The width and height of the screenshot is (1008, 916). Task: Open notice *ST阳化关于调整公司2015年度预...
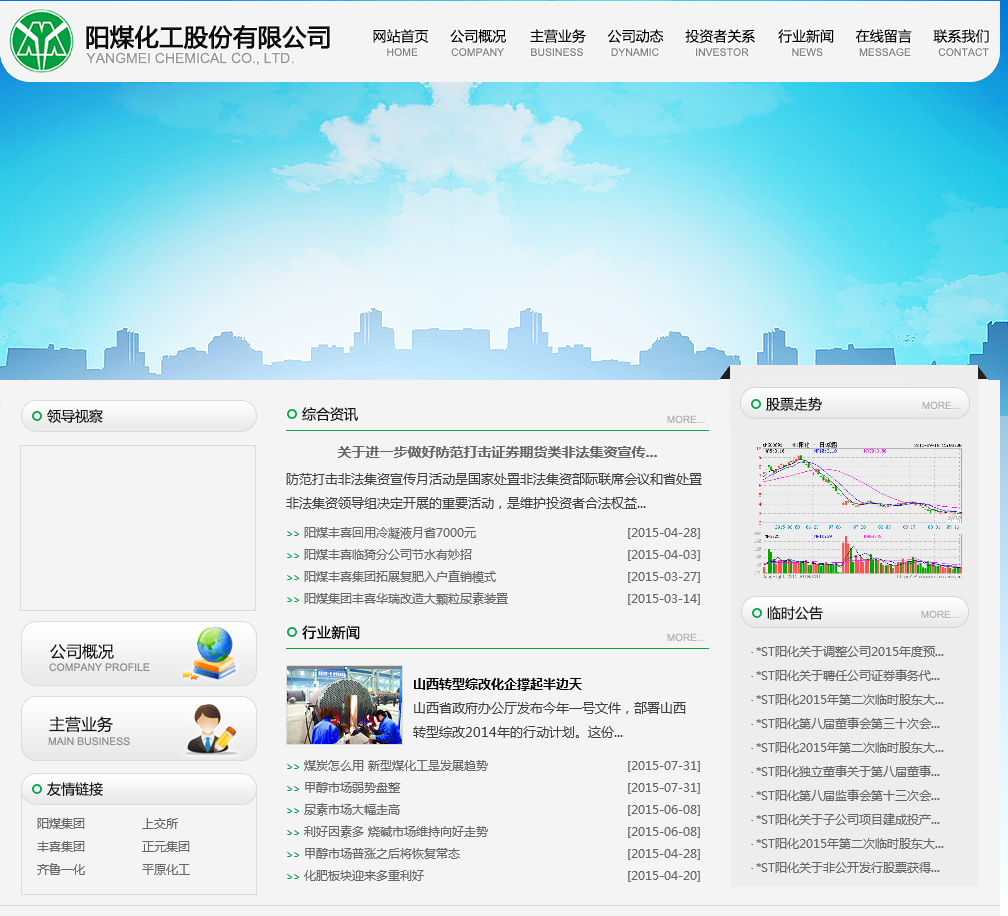tap(849, 652)
